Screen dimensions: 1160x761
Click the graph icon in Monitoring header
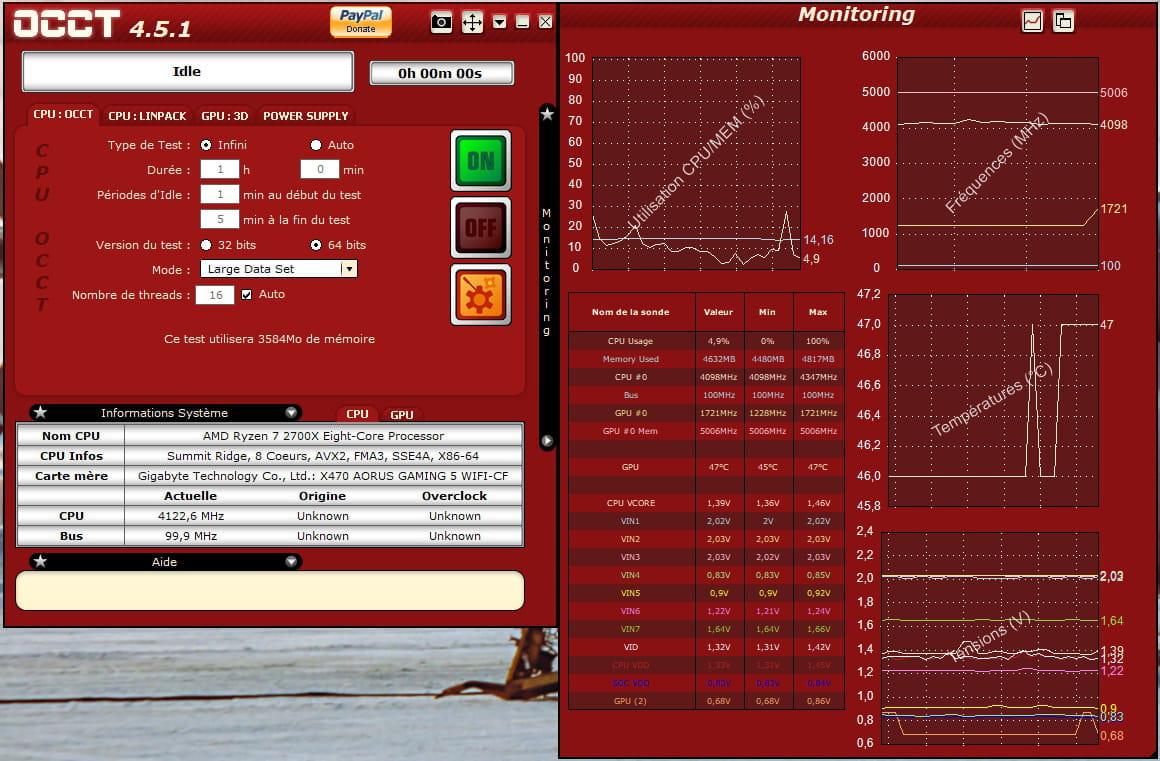(x=1032, y=21)
